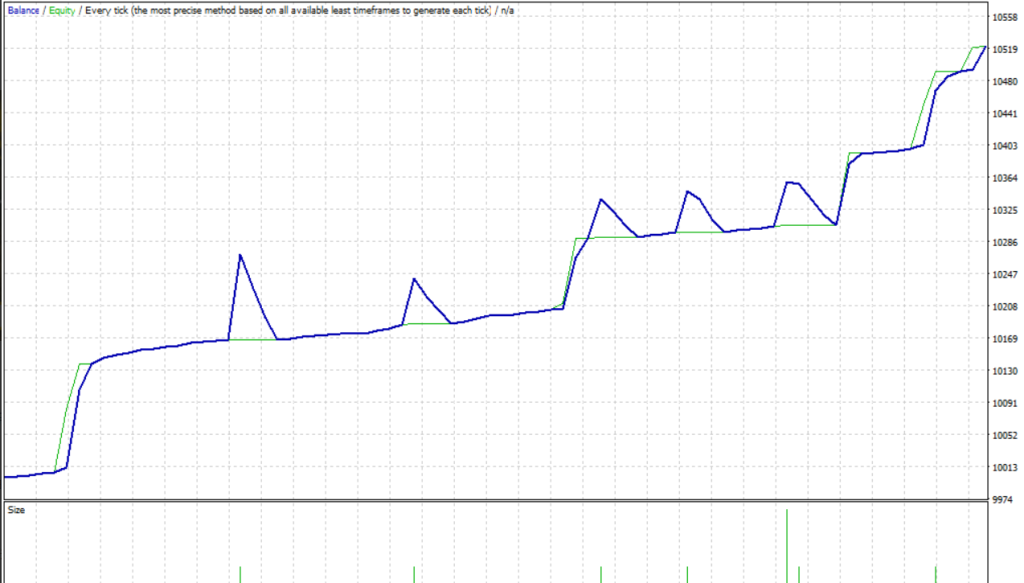Click the 10091 axis label
1024x583 pixels.
coord(1005,404)
